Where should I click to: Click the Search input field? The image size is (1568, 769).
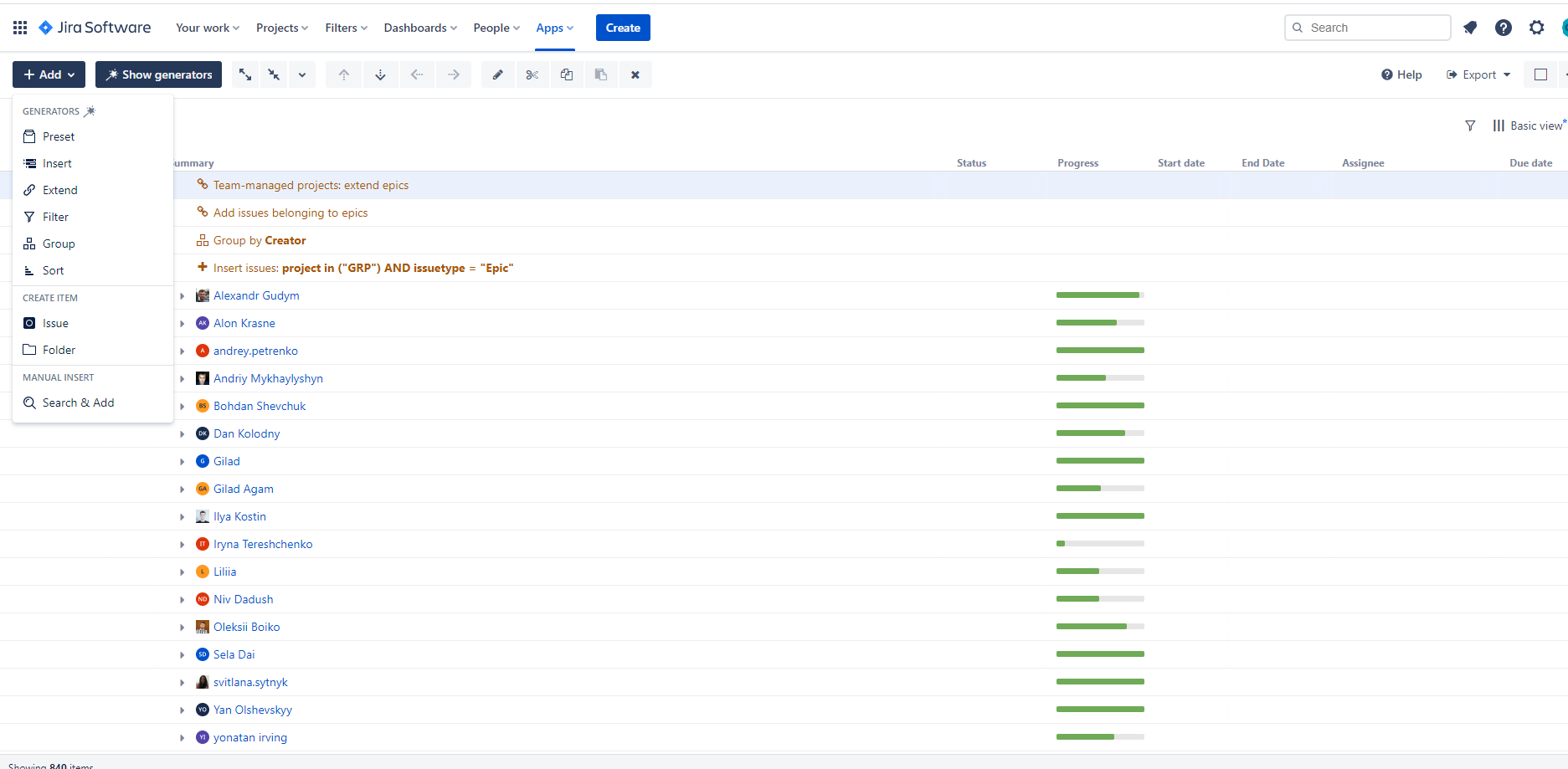pos(1368,28)
